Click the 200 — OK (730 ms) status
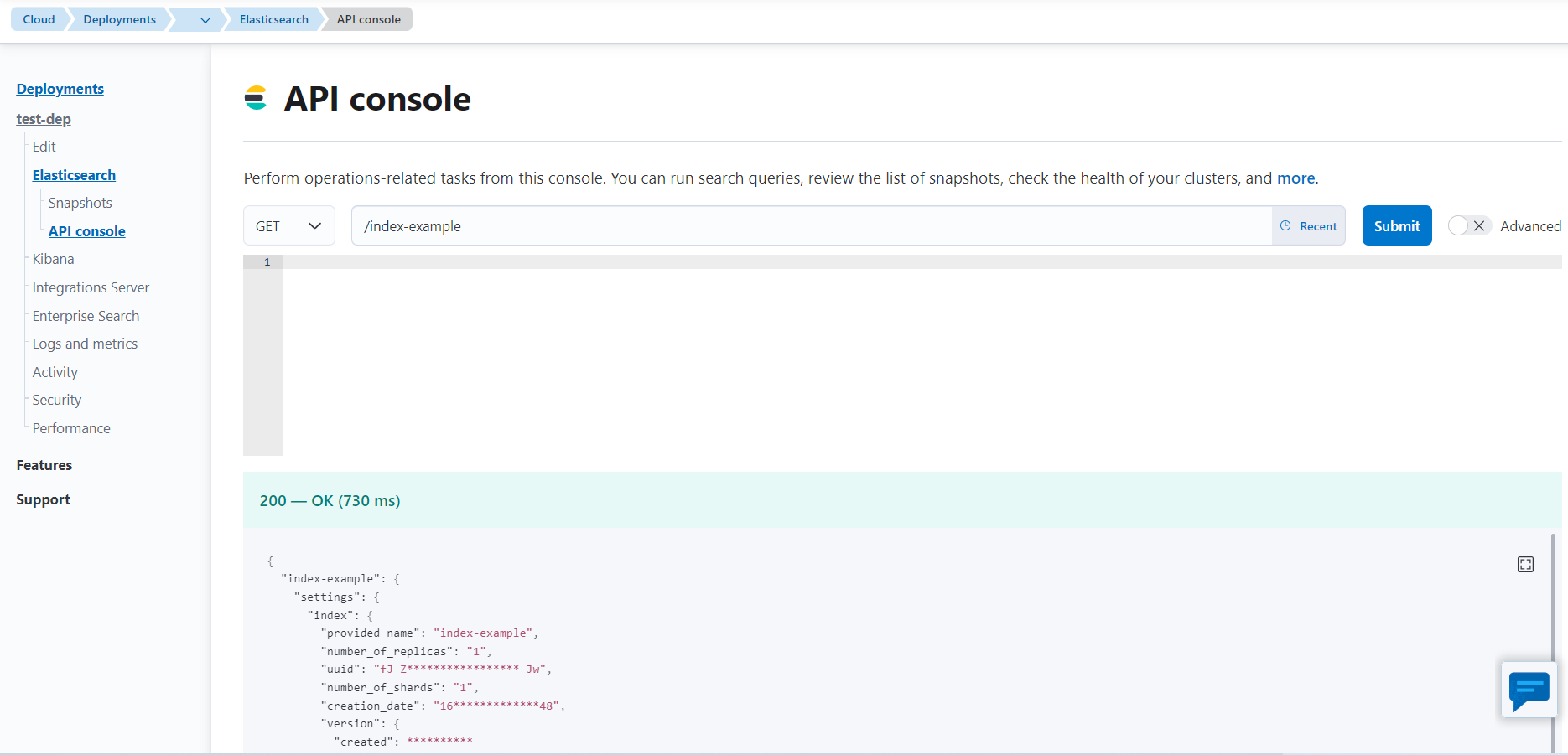The image size is (1568, 755). (x=330, y=500)
